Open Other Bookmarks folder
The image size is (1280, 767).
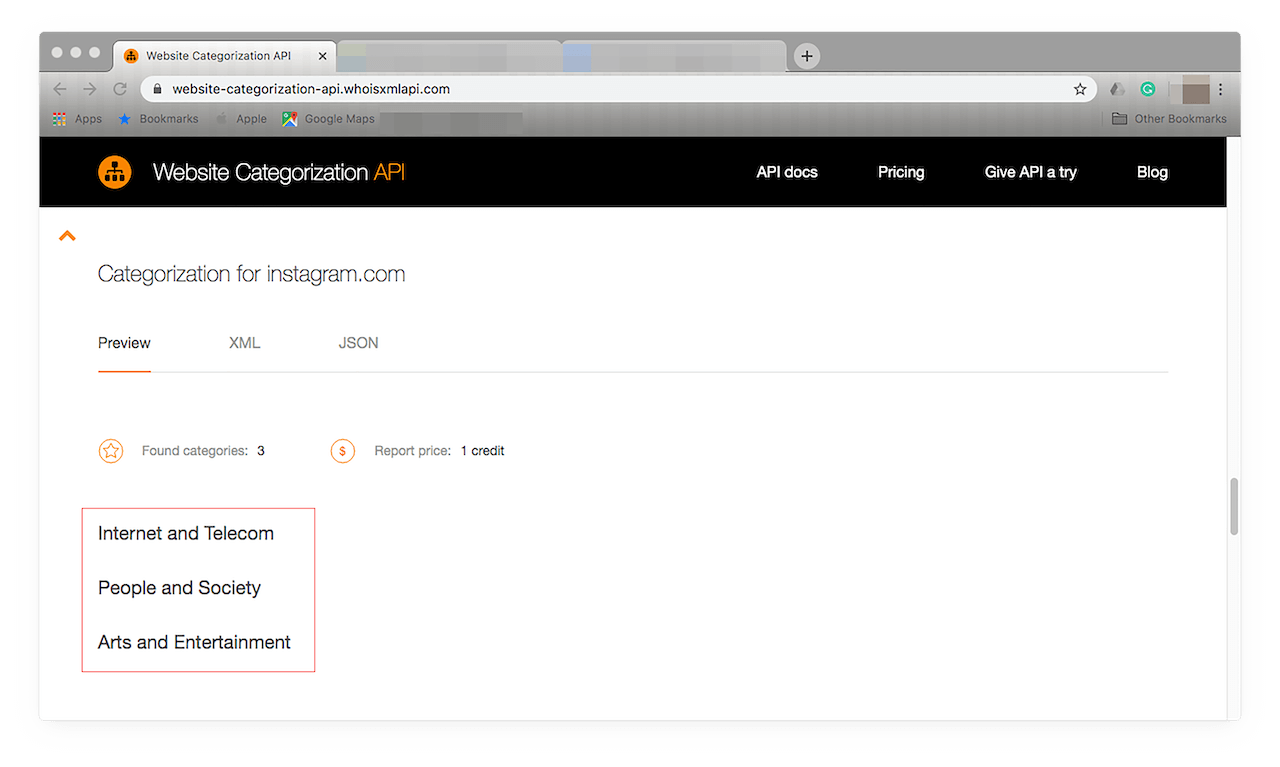tap(1169, 118)
